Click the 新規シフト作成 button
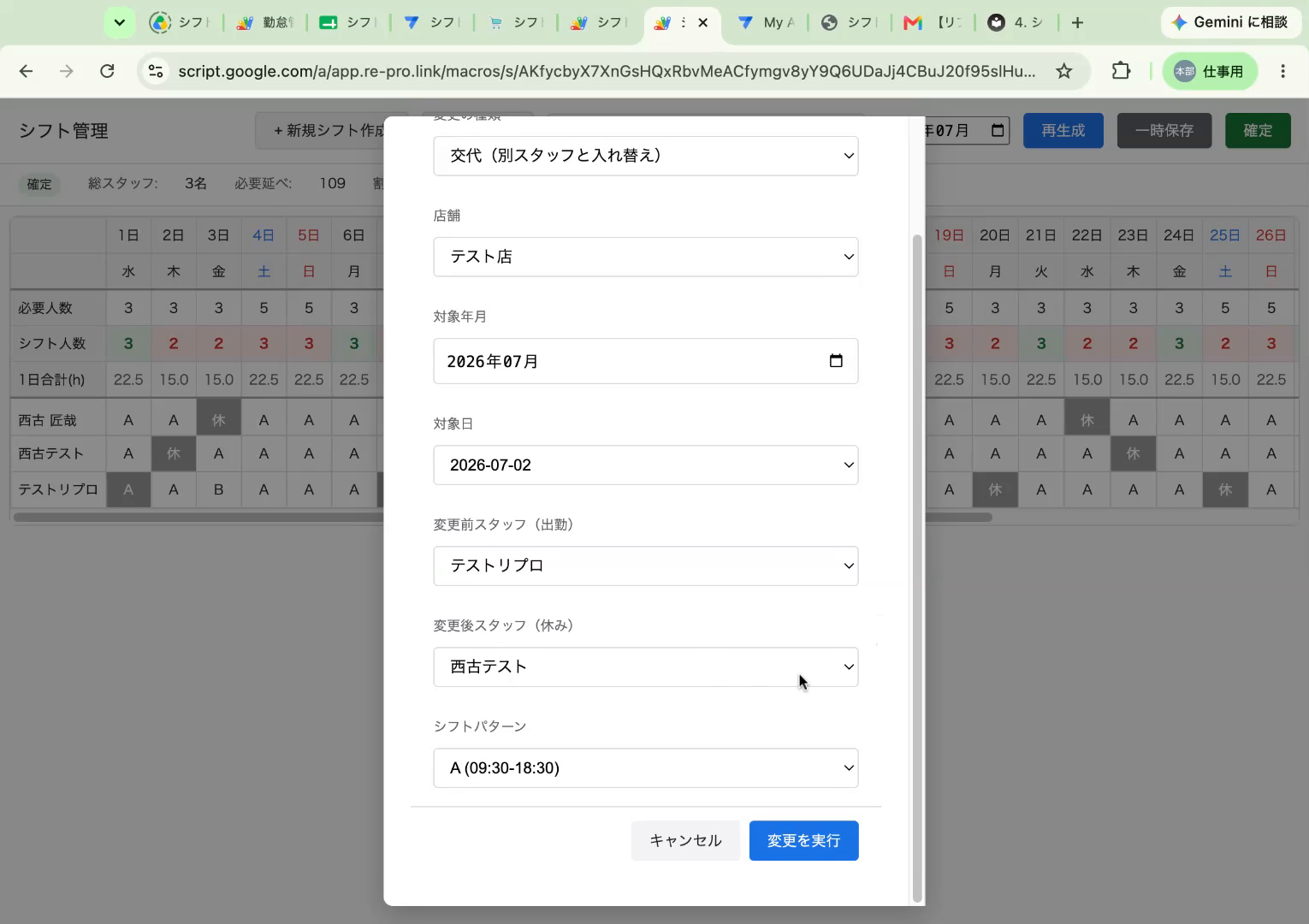The height and width of the screenshot is (924, 1309). coord(322,131)
